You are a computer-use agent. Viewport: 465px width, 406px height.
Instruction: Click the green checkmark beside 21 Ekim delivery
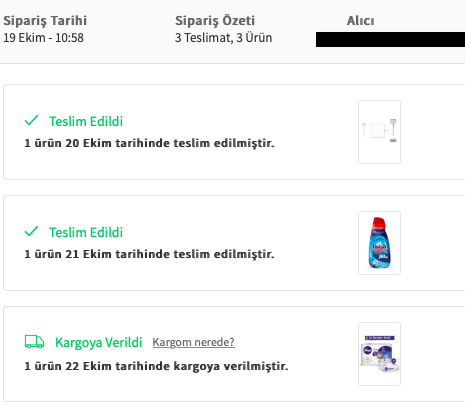click(32, 231)
